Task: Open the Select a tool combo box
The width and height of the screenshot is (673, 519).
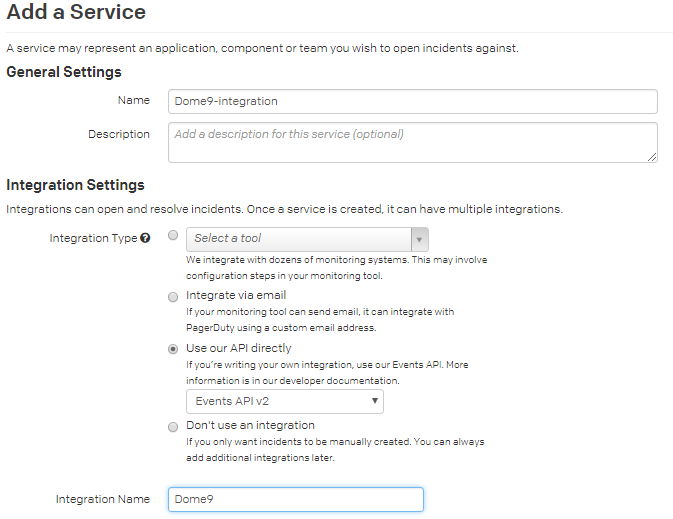Action: click(307, 240)
